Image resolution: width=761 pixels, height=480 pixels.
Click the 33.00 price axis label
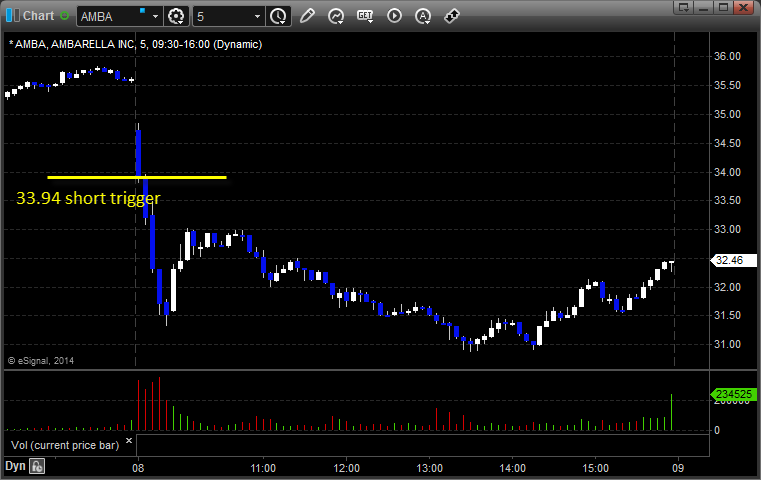(x=727, y=229)
